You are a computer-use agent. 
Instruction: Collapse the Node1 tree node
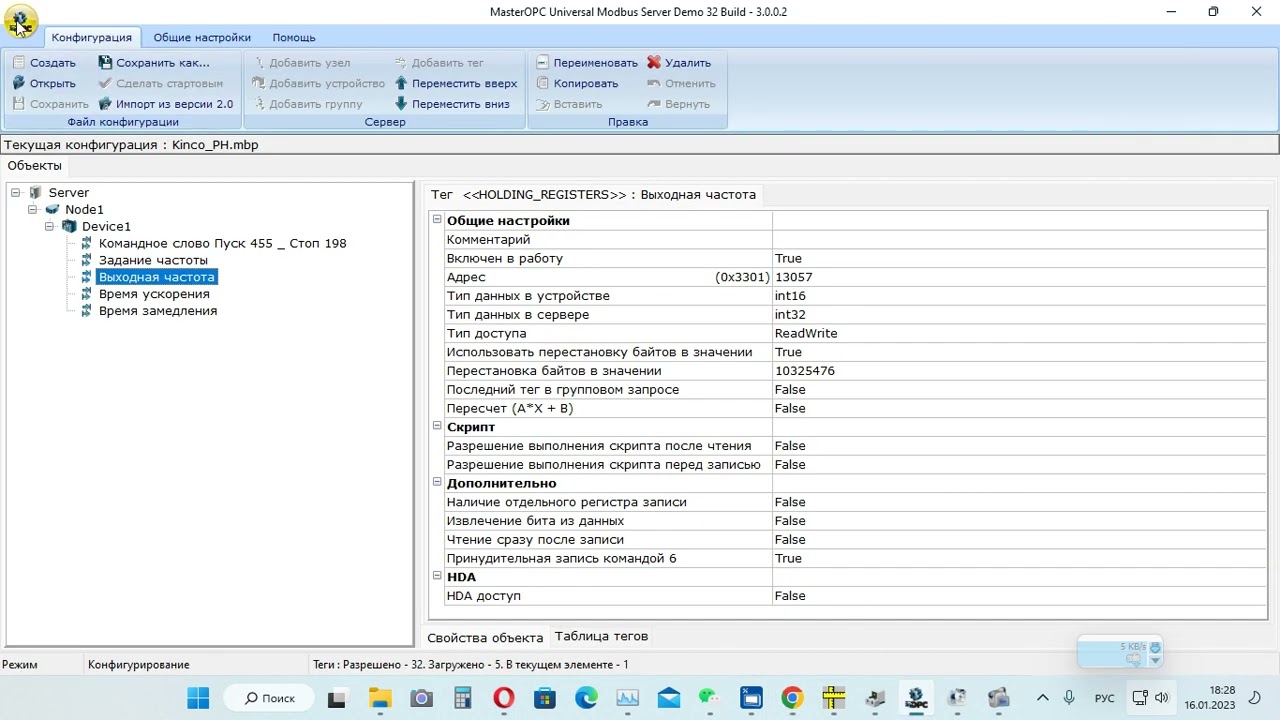tap(33, 209)
